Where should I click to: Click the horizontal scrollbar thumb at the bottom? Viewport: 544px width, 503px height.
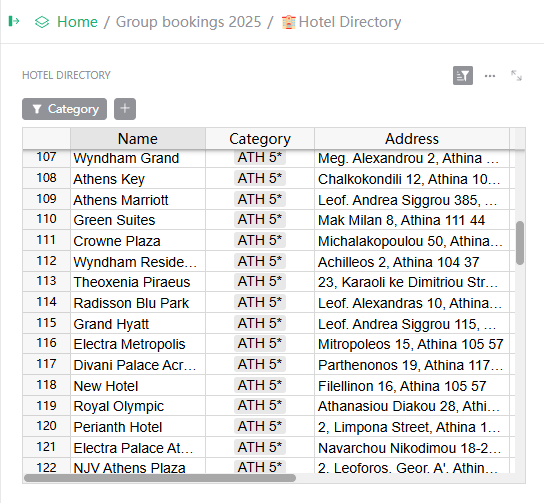point(160,478)
